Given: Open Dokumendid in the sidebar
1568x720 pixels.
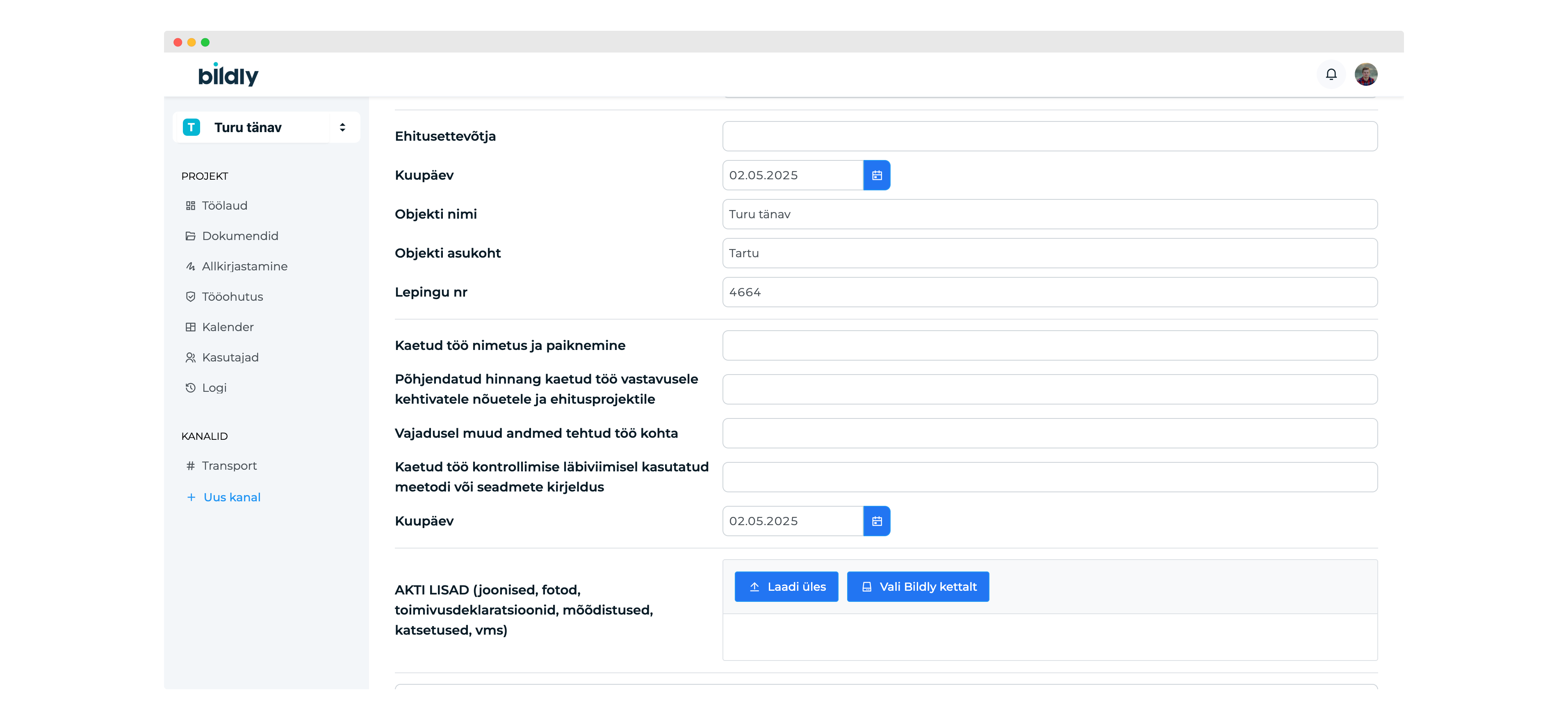Looking at the screenshot, I should click(232, 236).
